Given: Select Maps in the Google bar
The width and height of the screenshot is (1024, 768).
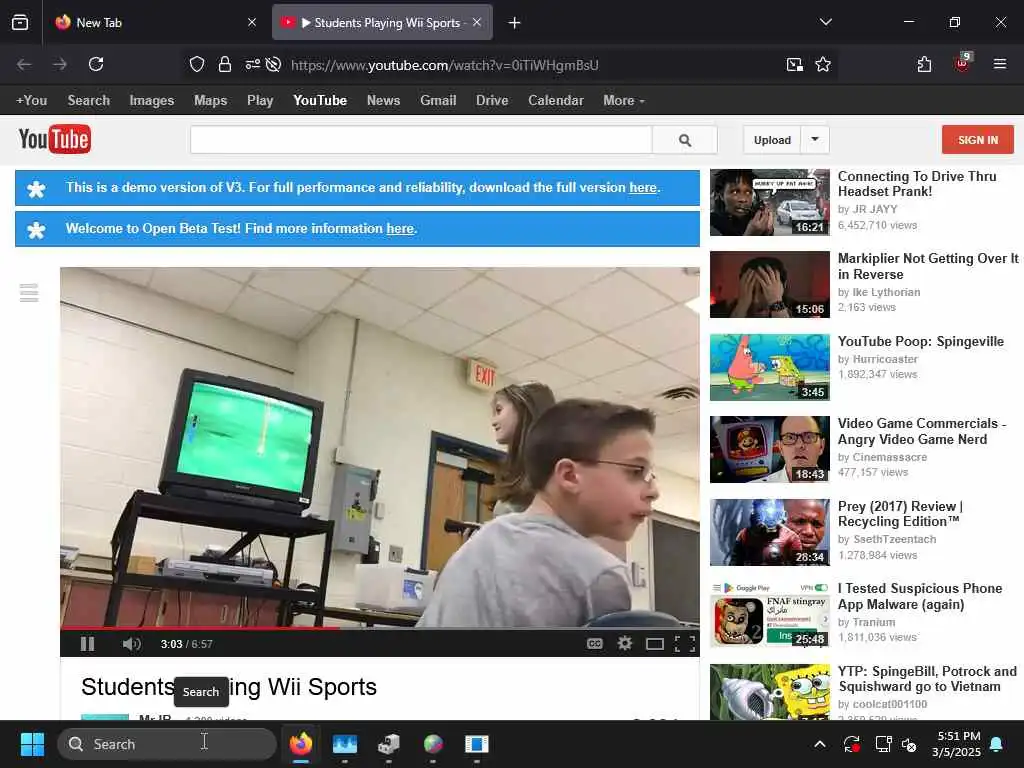Looking at the screenshot, I should 210,101.
